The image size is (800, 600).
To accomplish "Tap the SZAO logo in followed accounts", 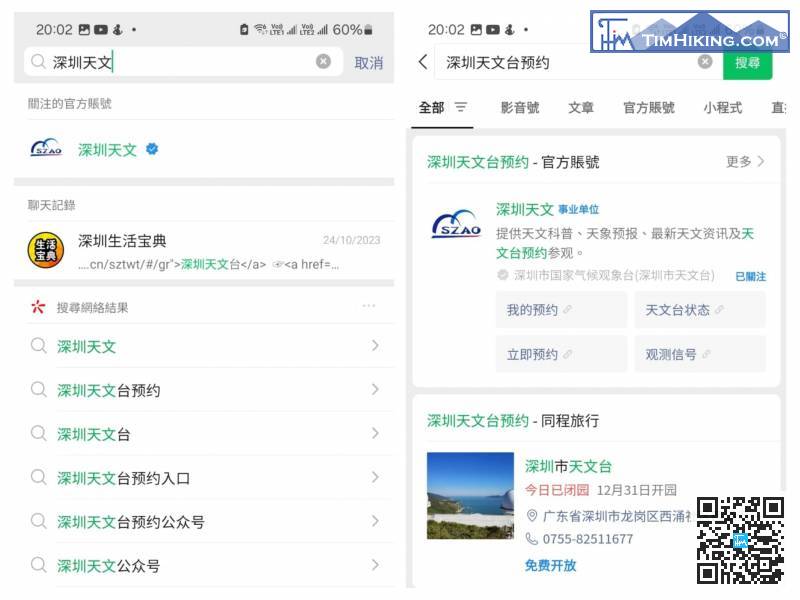I will point(46,148).
